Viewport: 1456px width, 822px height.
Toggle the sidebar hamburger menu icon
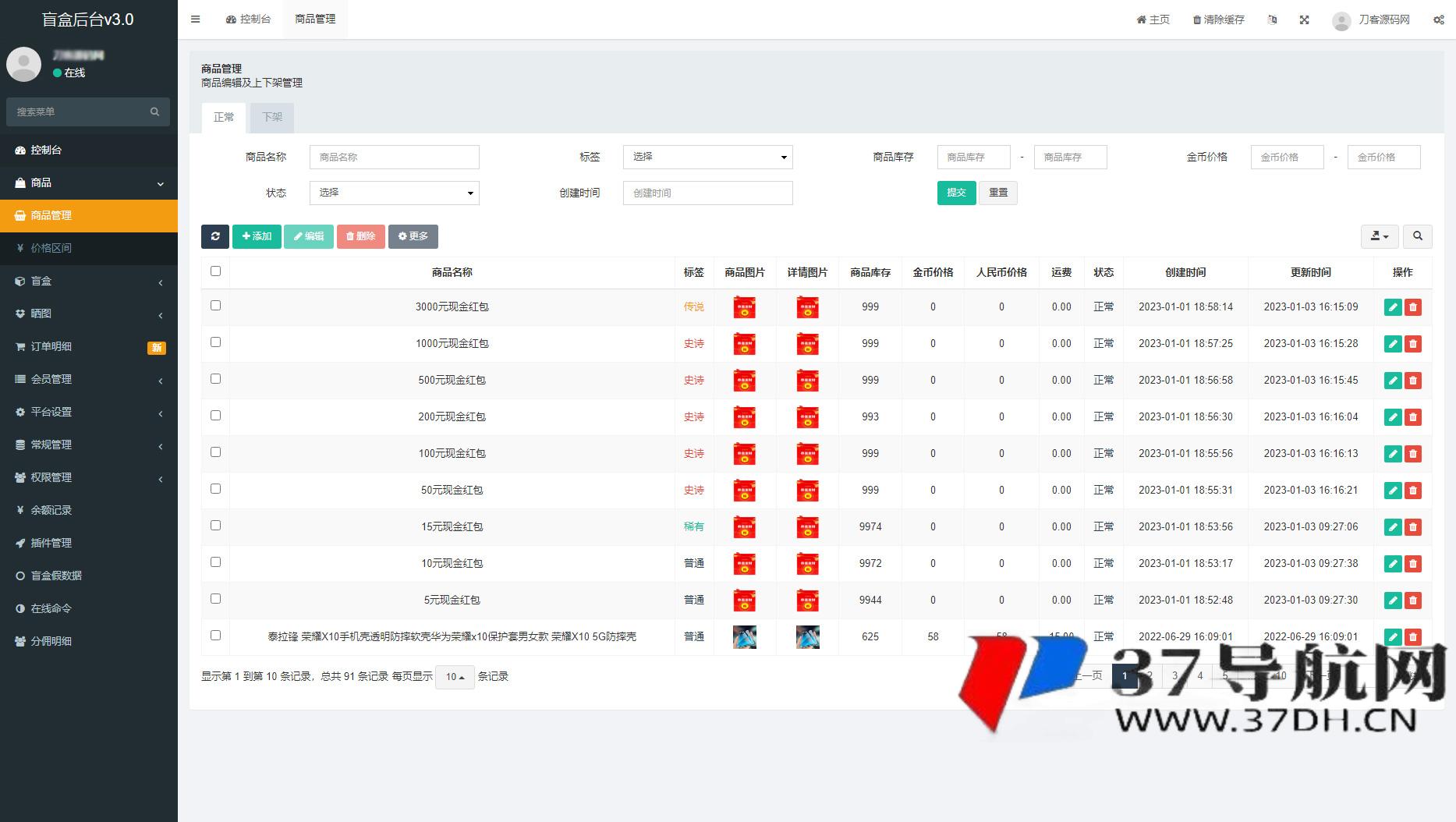point(196,19)
